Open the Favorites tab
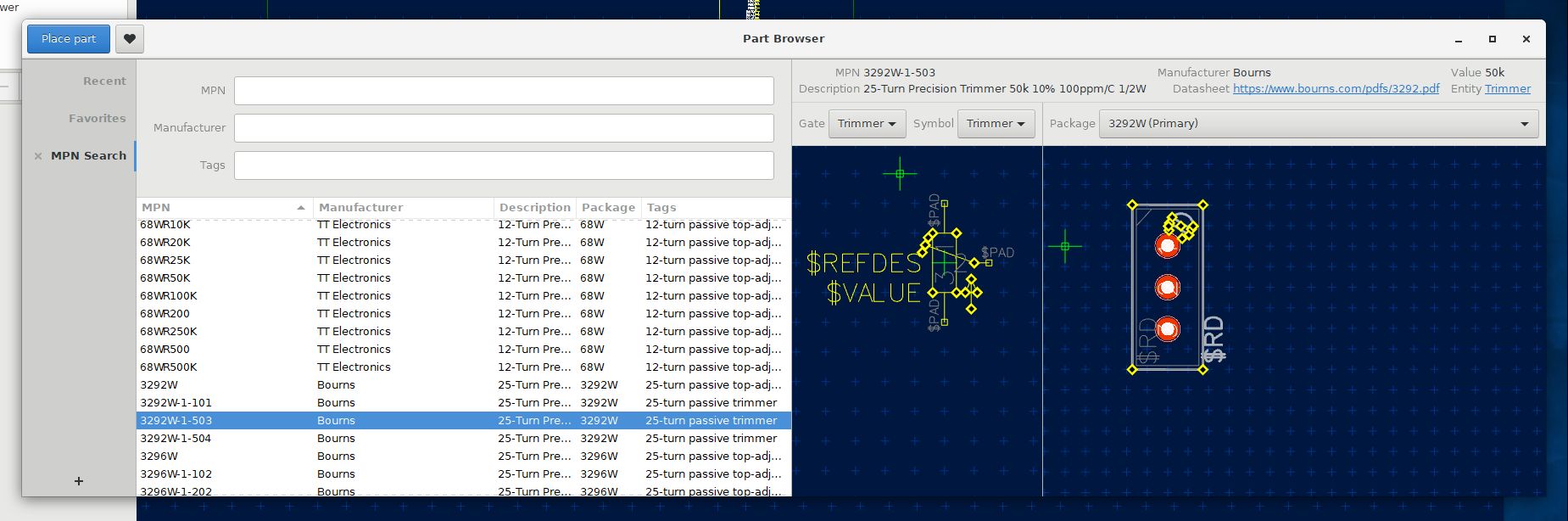This screenshot has width=1568, height=521. click(98, 119)
